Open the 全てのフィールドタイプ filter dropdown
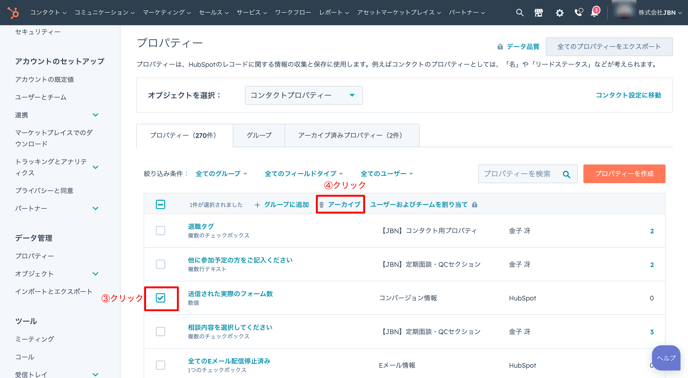The height and width of the screenshot is (378, 688). (x=303, y=174)
